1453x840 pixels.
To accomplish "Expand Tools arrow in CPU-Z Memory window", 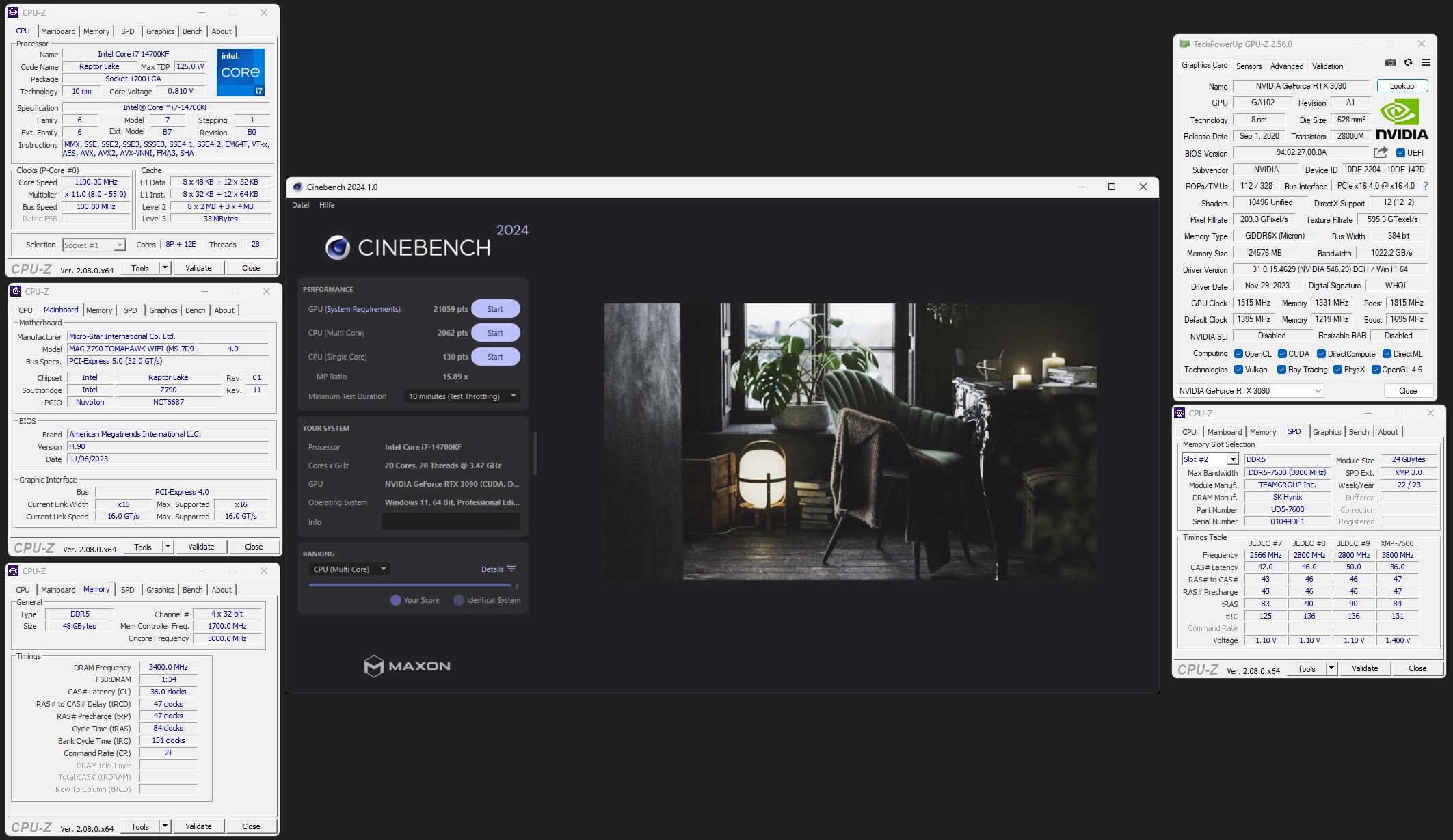I will pyautogui.click(x=165, y=826).
